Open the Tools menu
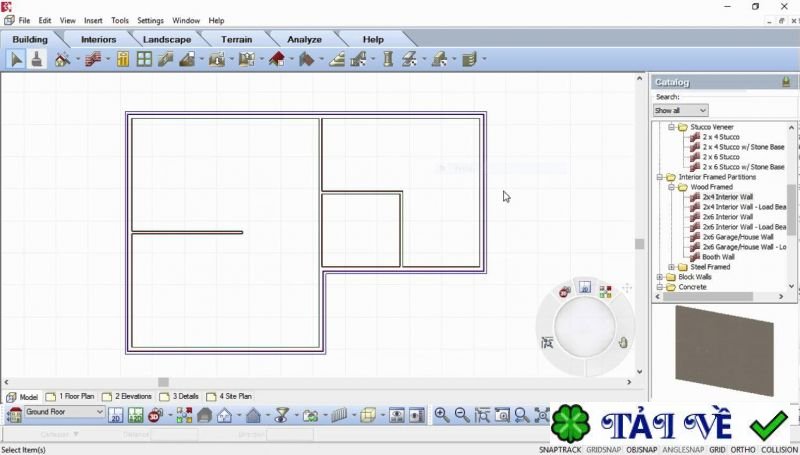Image resolution: width=800 pixels, height=455 pixels. click(120, 20)
